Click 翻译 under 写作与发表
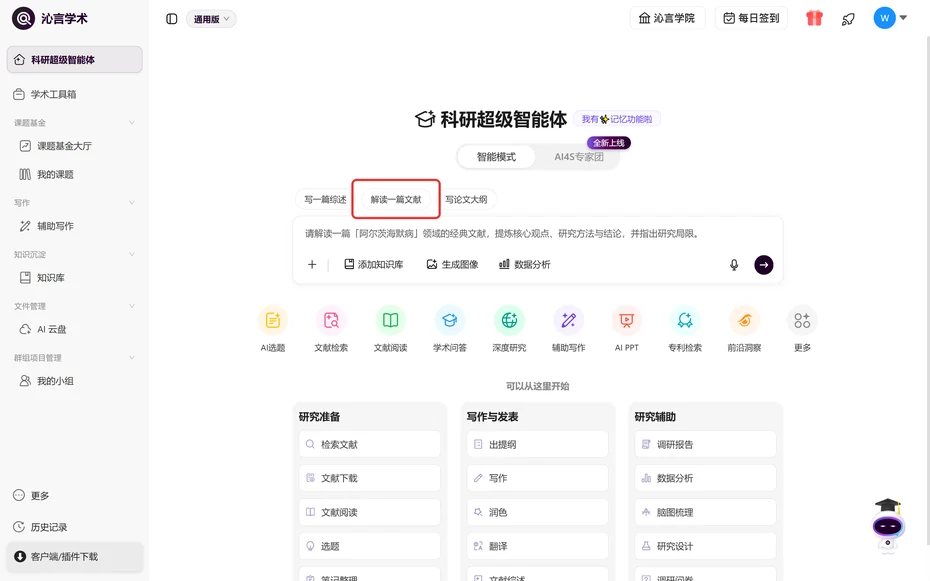This screenshot has width=930, height=581. [x=537, y=546]
